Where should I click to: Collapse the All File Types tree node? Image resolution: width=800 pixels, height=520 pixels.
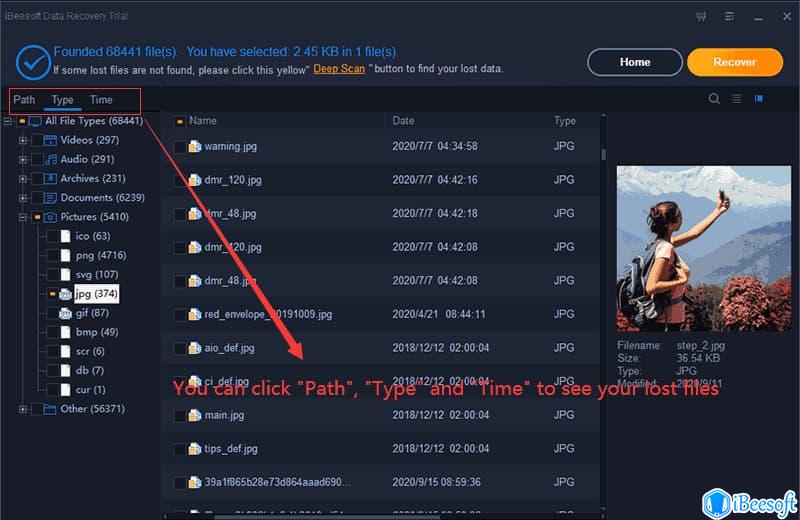coord(7,121)
